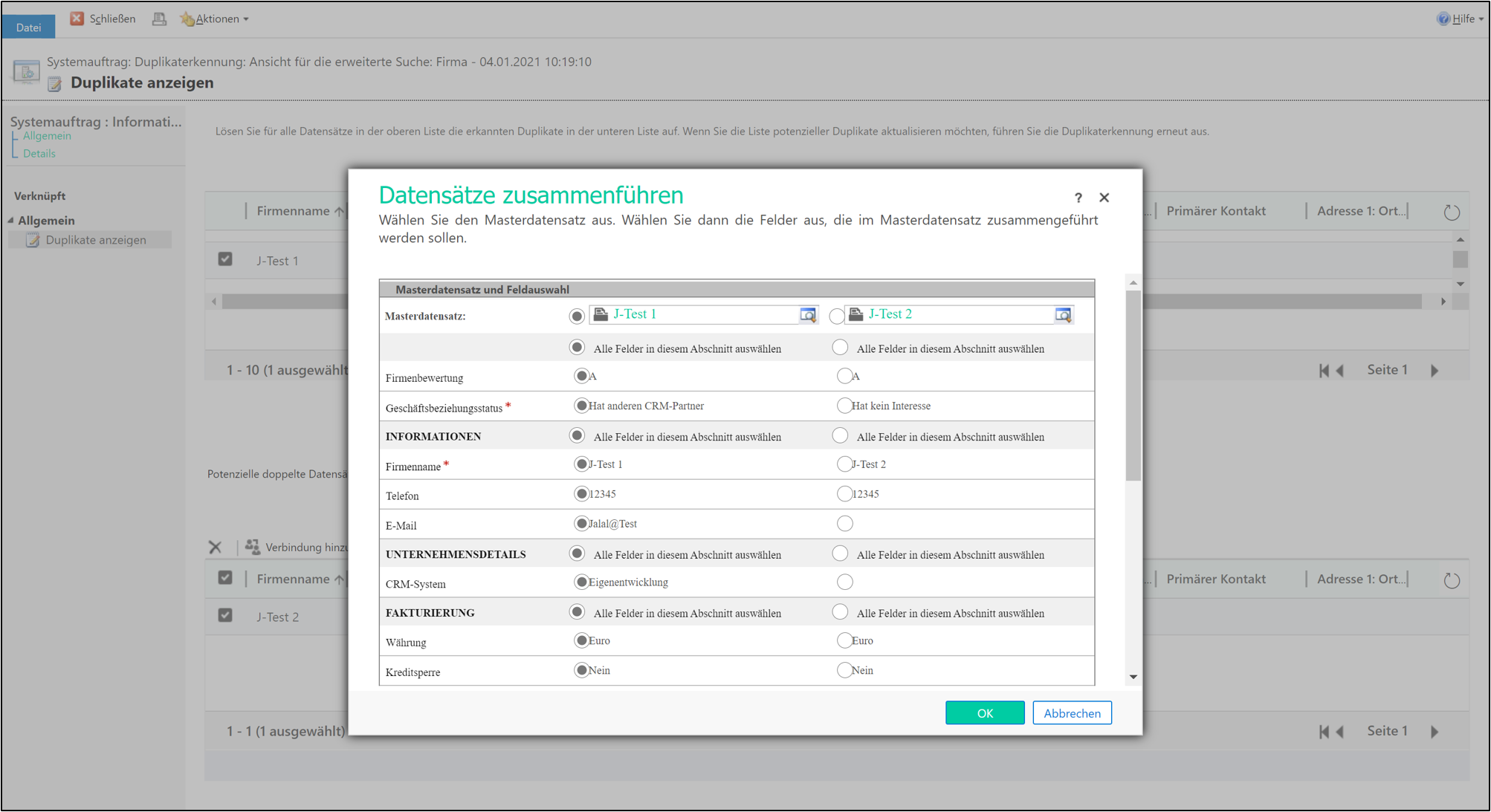
Task: Click dialog scrollbar up arrow
Action: click(1133, 283)
